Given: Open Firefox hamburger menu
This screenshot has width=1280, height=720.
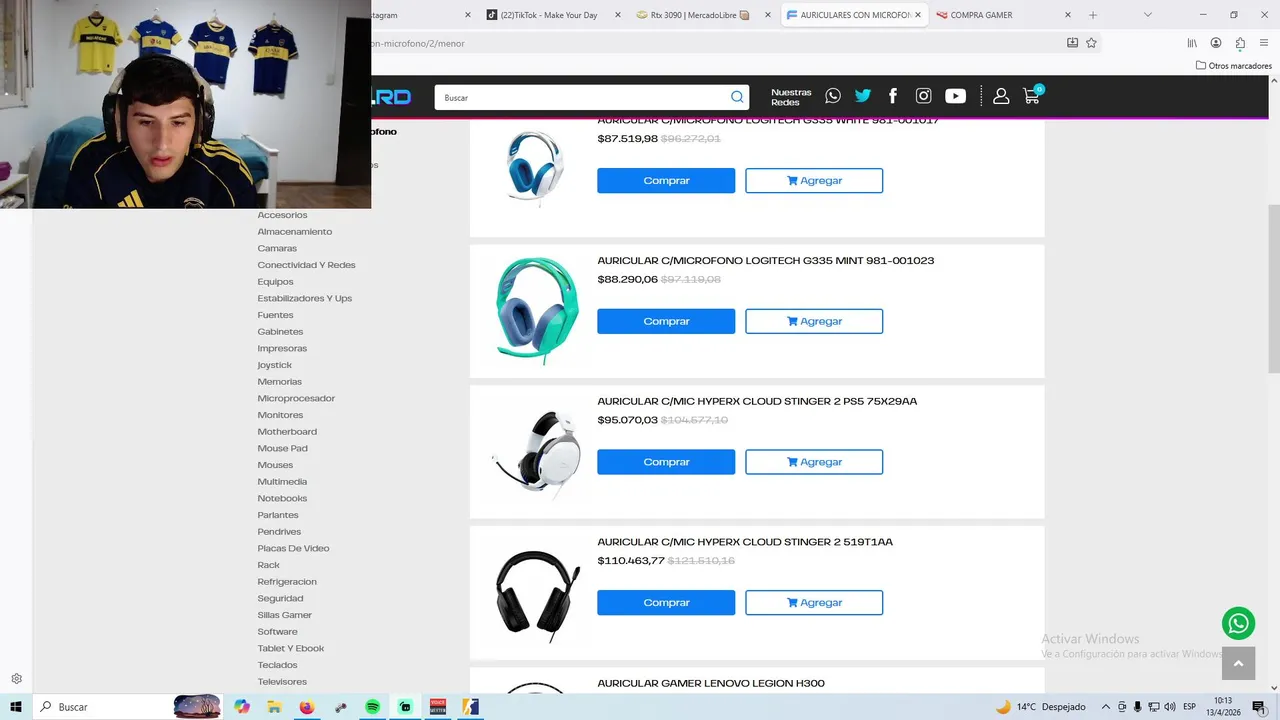Looking at the screenshot, I should (x=1264, y=43).
